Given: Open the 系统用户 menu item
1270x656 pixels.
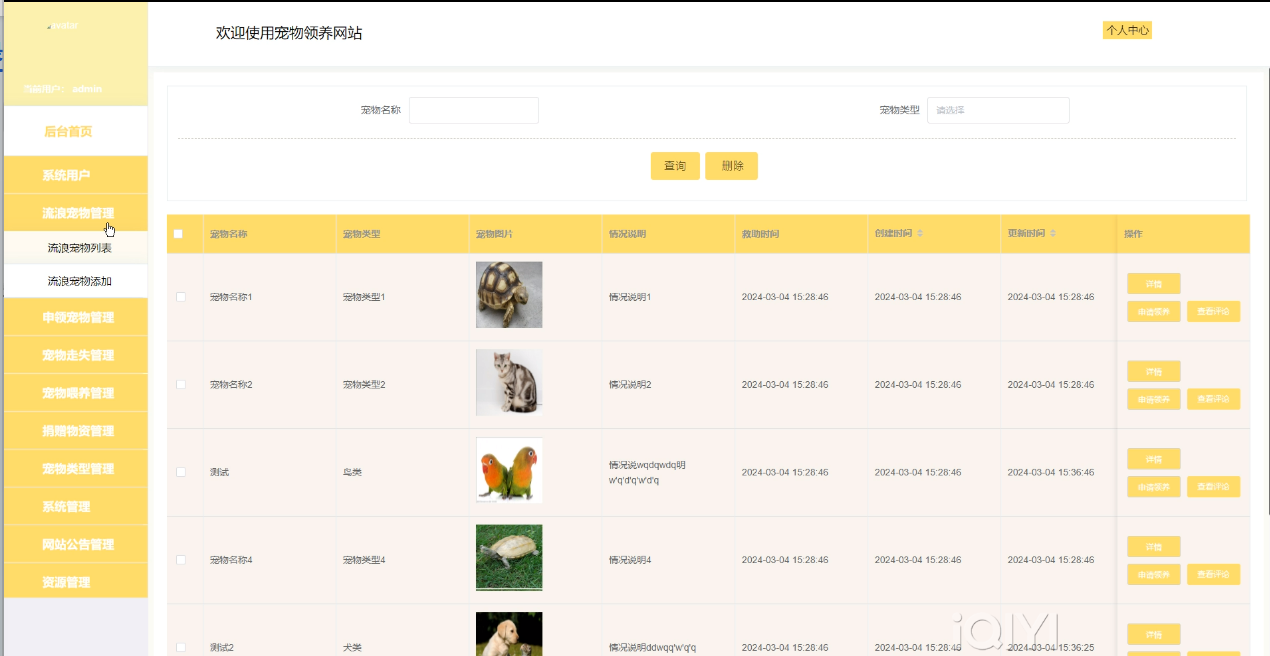Looking at the screenshot, I should click(76, 175).
